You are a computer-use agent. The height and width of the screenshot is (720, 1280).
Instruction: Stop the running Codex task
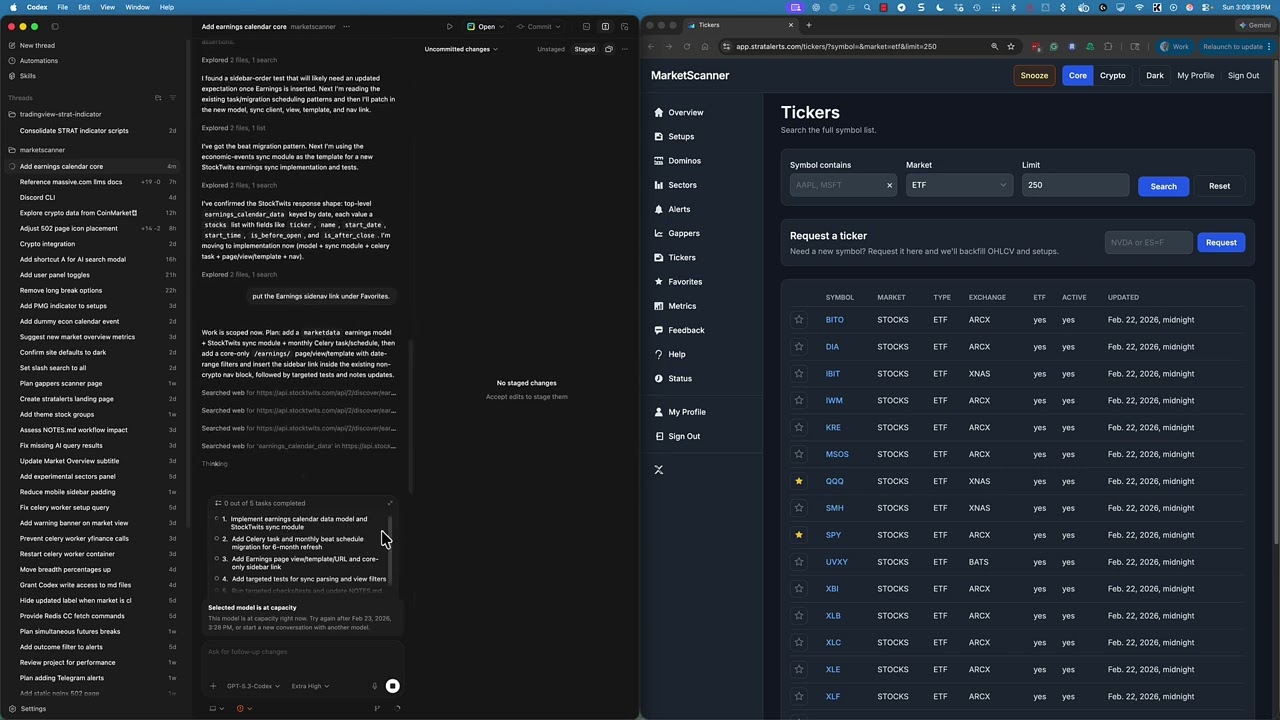click(x=393, y=686)
